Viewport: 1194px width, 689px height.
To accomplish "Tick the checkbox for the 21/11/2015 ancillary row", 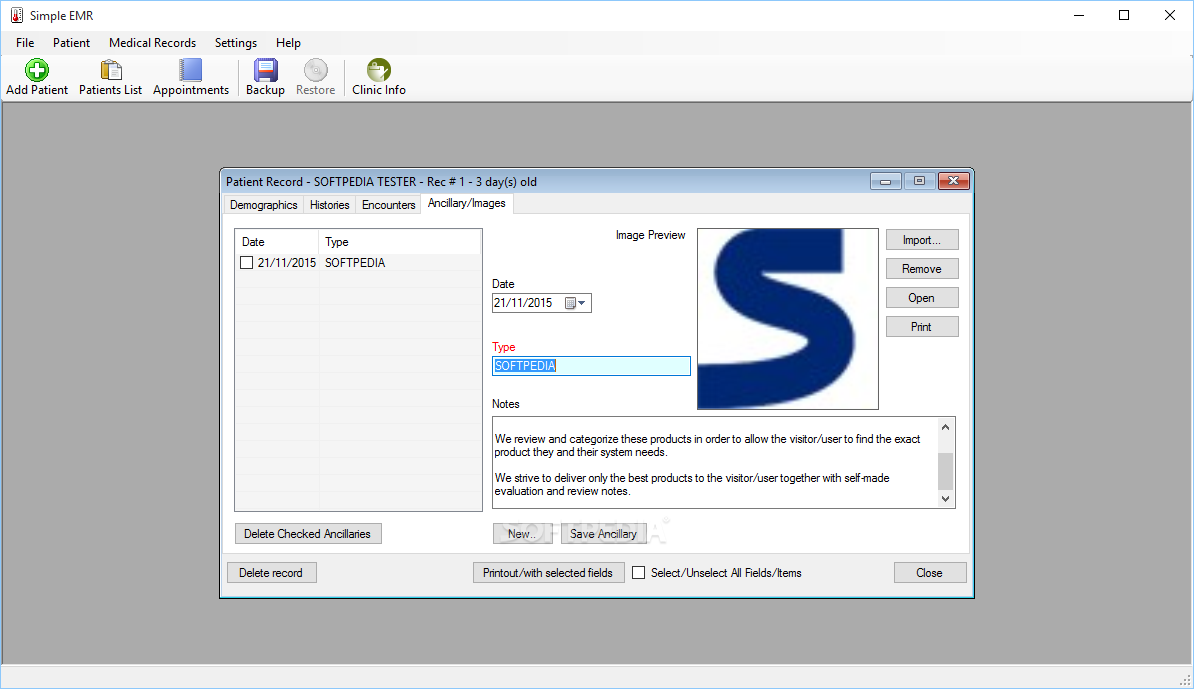I will [x=246, y=263].
